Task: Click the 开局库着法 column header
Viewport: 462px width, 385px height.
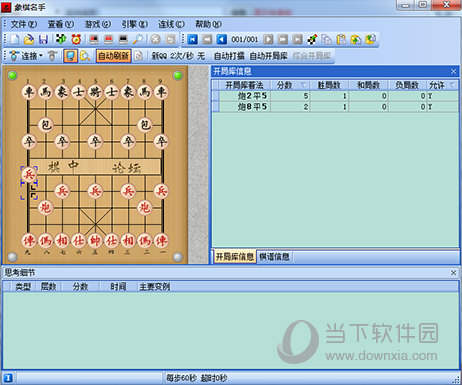Action: (244, 85)
